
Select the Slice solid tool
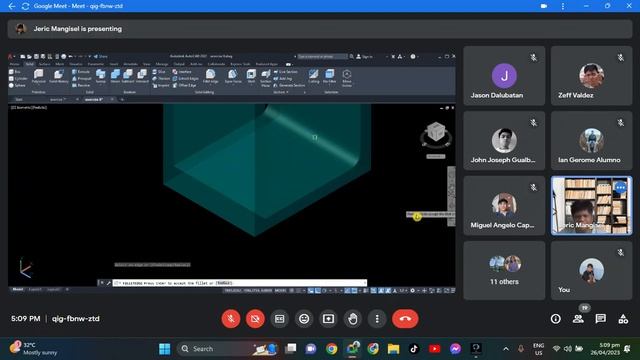(x=159, y=72)
